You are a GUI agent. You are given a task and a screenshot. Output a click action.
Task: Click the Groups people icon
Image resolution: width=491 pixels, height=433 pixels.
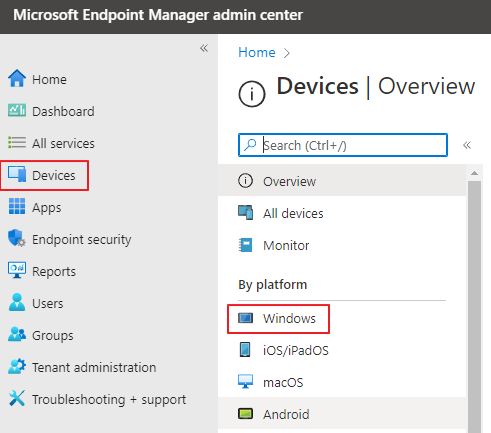[x=17, y=334]
